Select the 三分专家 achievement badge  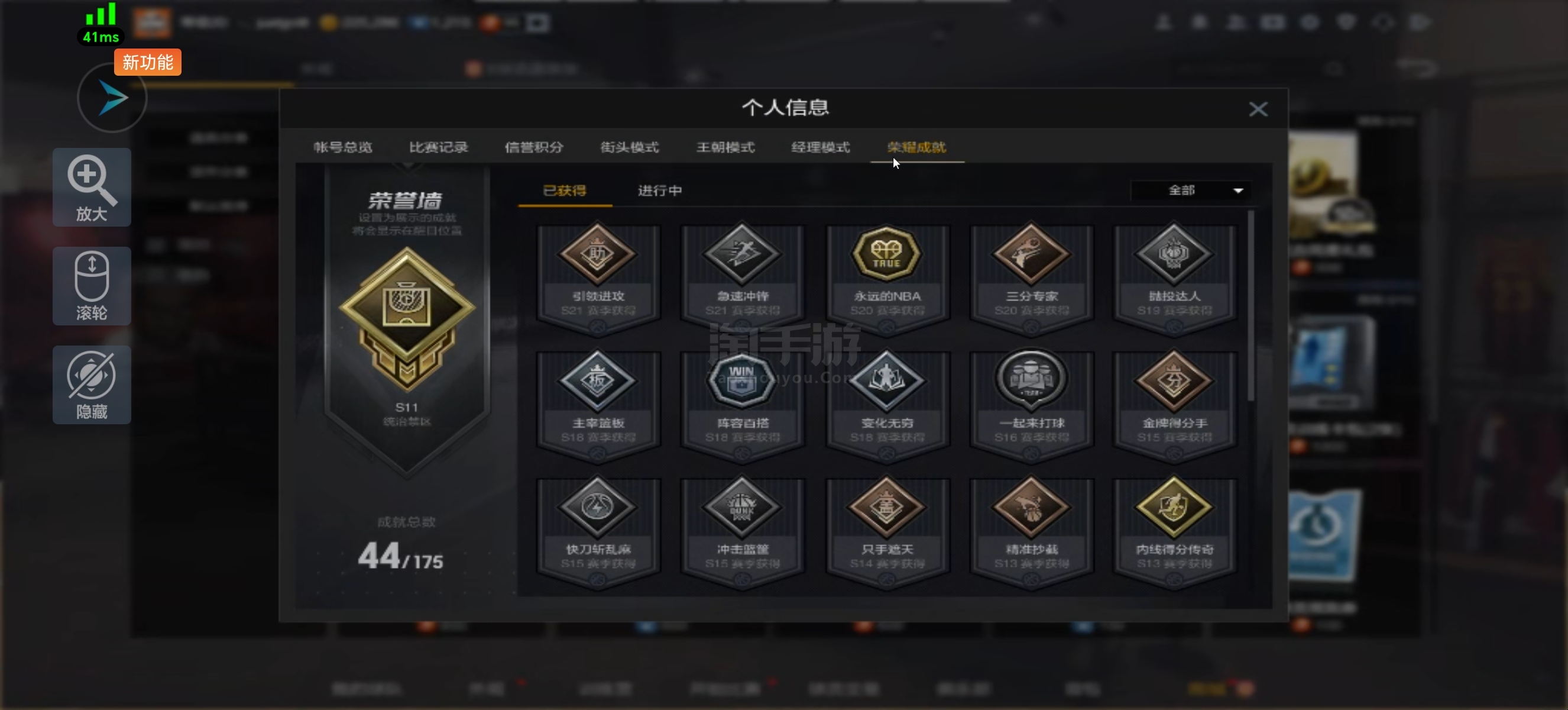[x=1031, y=277]
